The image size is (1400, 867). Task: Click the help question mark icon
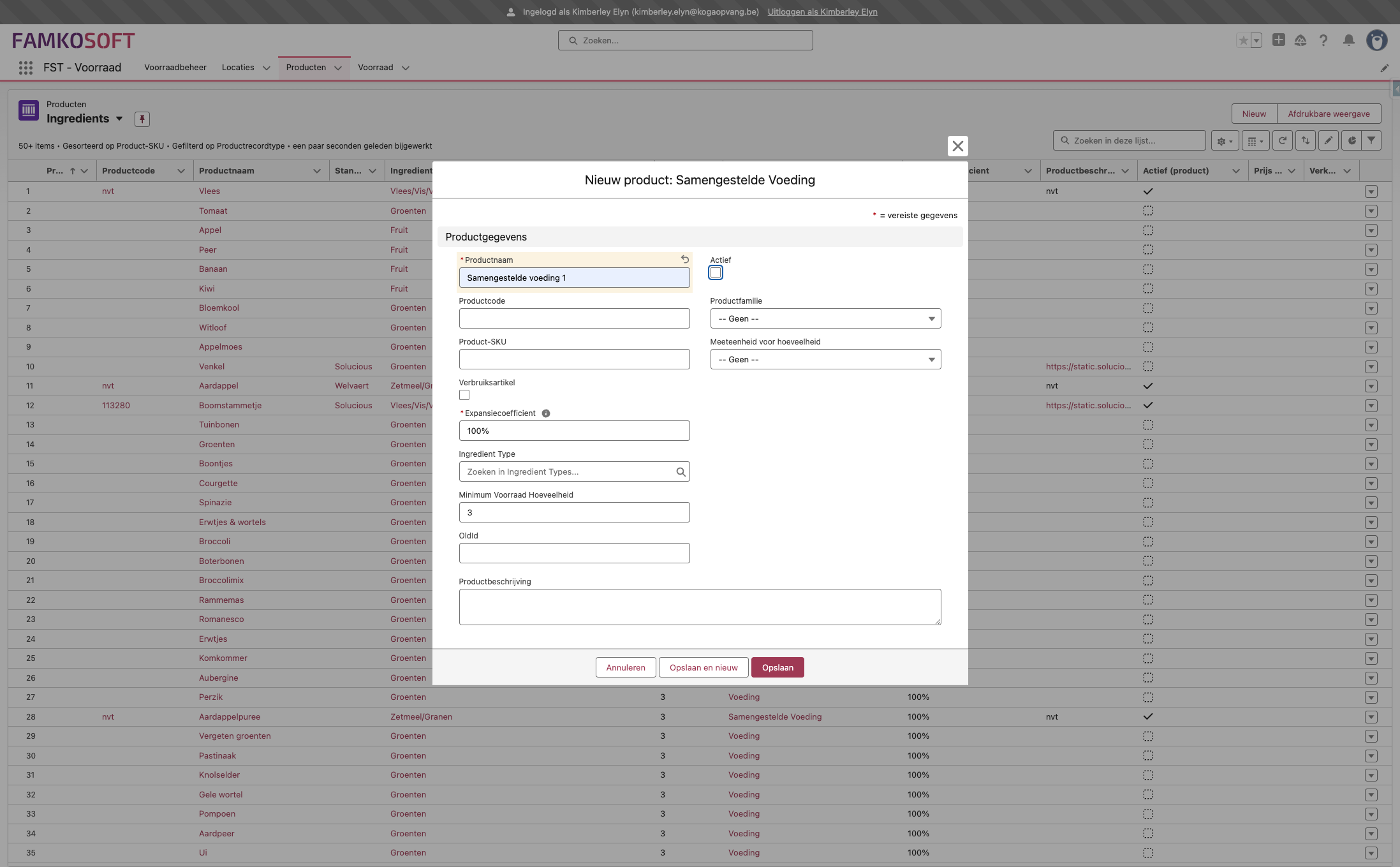click(1323, 40)
